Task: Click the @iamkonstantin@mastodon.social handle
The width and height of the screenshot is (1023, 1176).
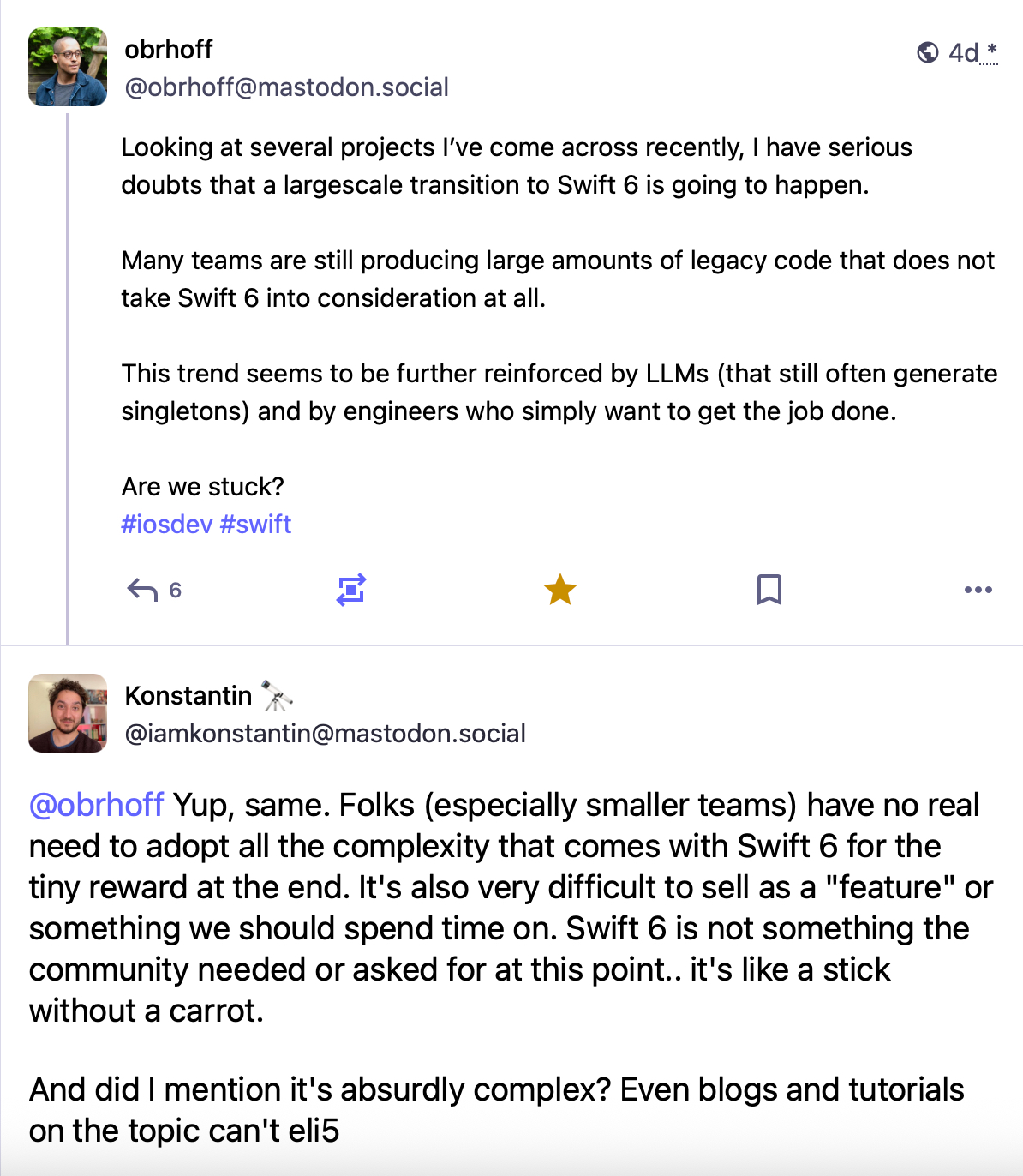Action: (x=325, y=734)
